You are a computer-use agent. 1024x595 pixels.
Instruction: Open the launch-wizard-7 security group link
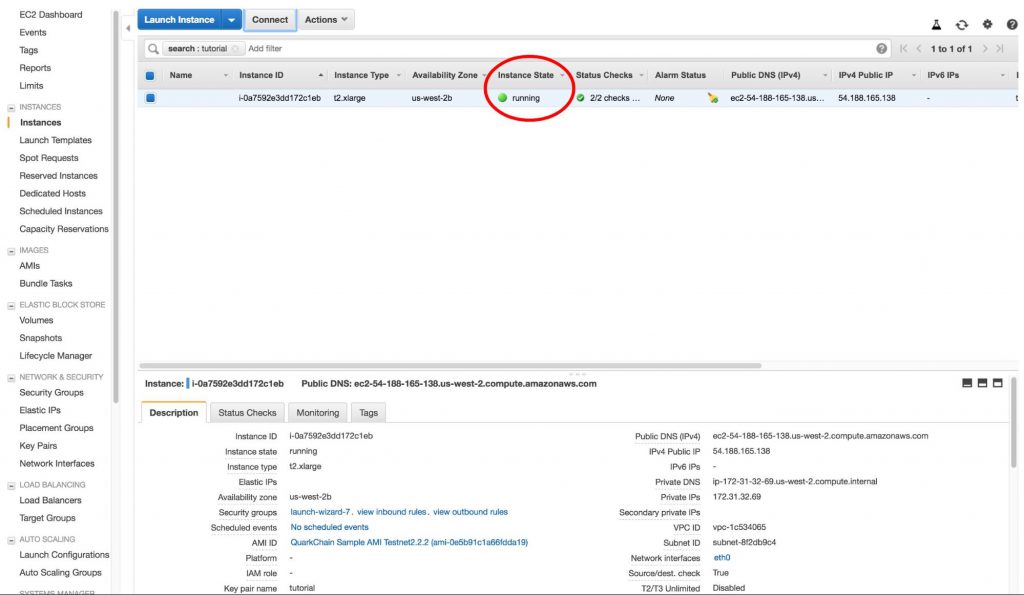320,512
